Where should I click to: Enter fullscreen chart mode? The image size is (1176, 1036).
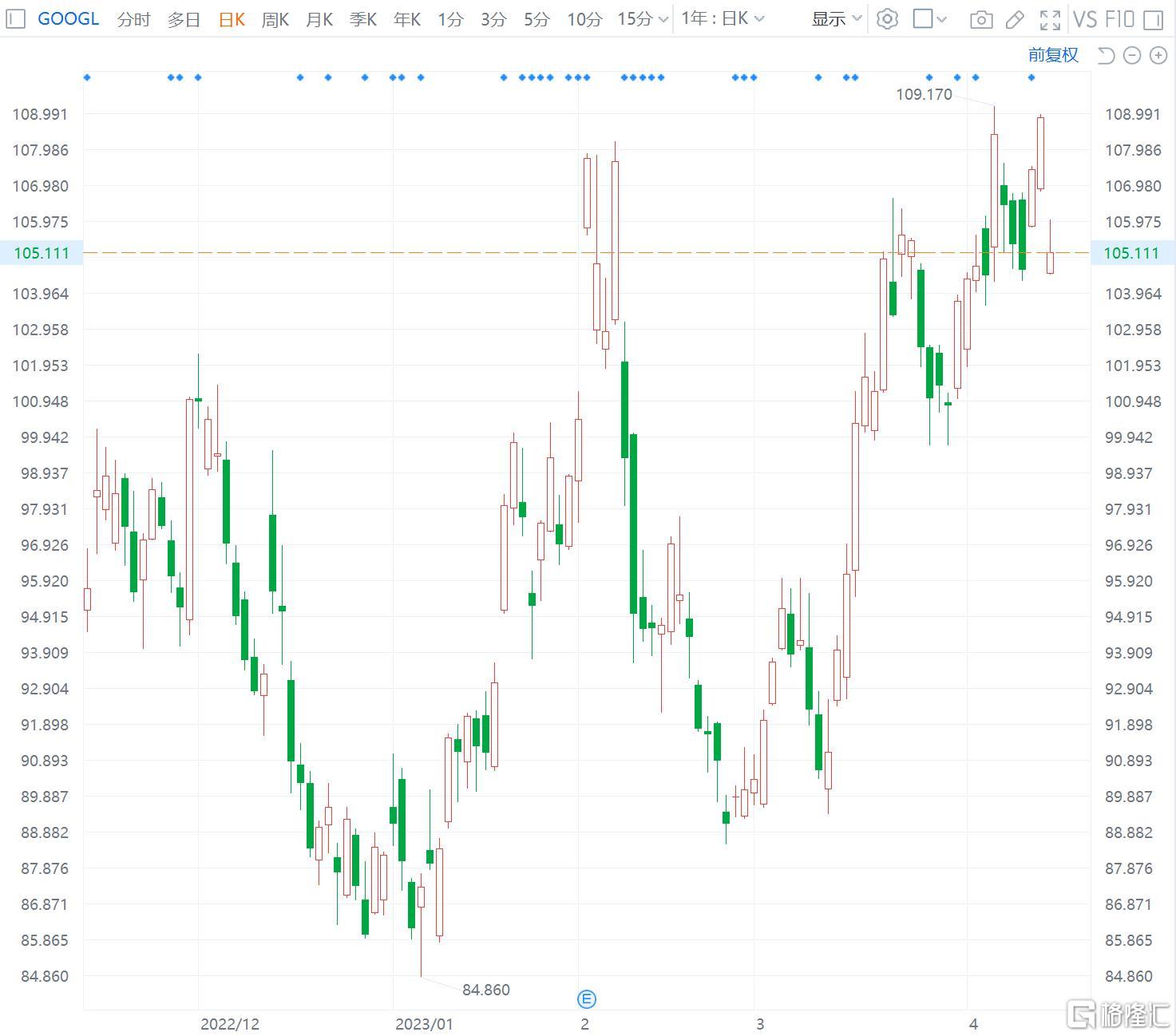1050,19
